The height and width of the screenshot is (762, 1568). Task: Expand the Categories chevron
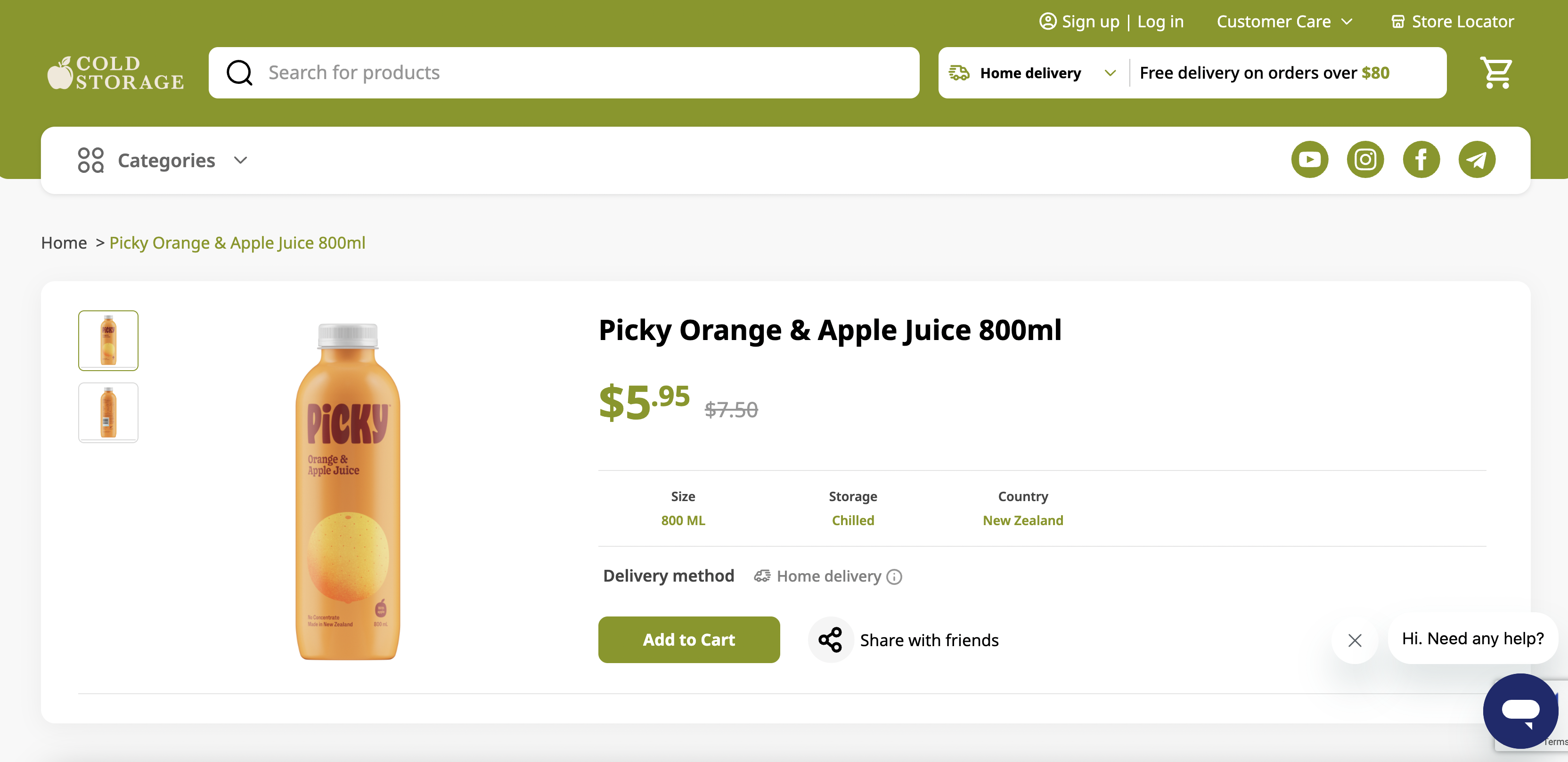point(240,160)
